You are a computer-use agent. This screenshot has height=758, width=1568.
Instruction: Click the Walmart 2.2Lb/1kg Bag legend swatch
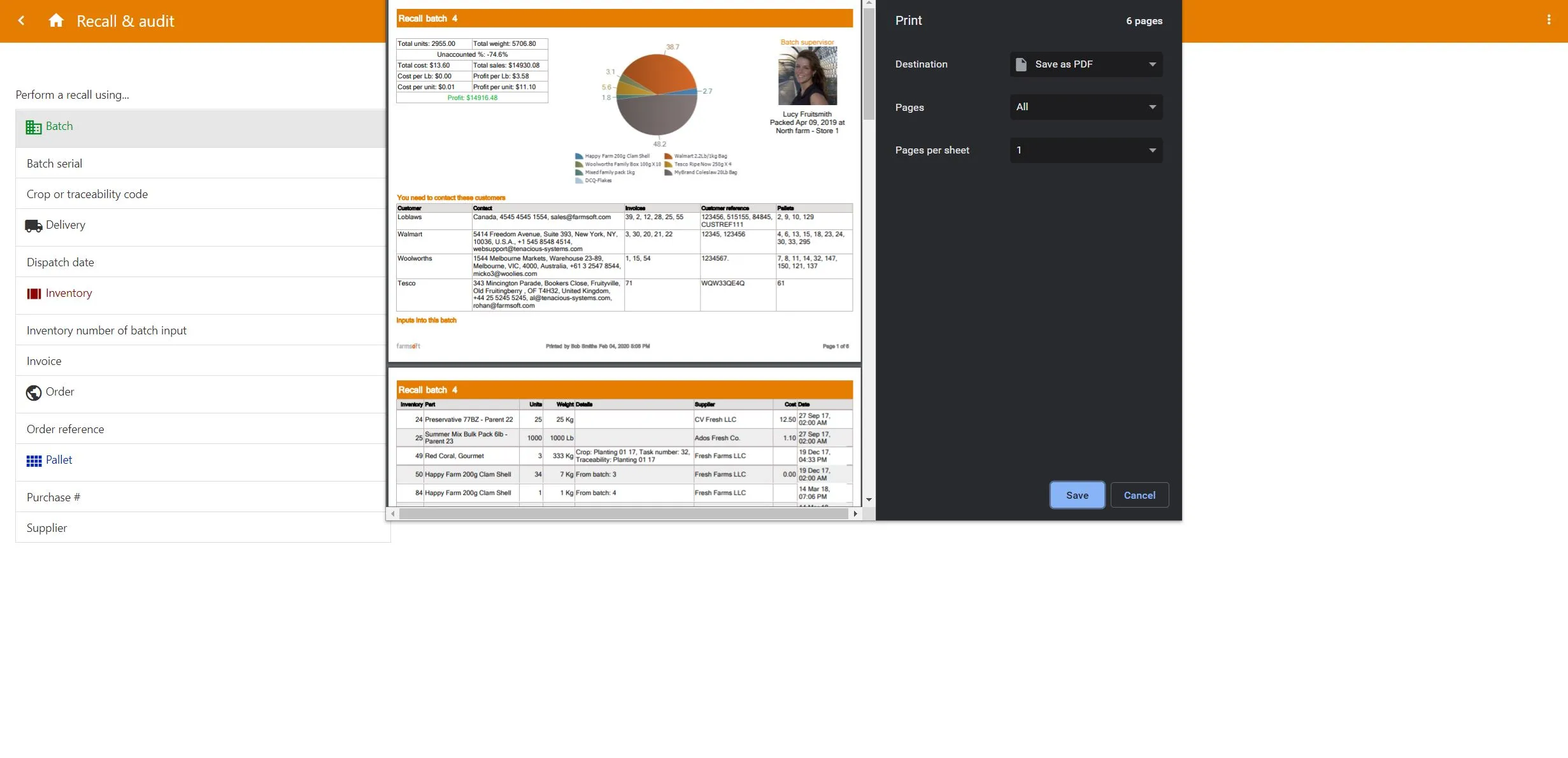(668, 156)
